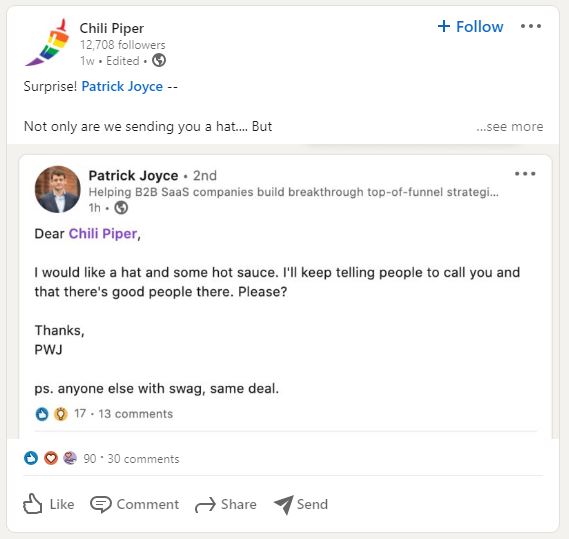Send the post via paper plane button
Viewport: 569px width, 539px height.
(301, 504)
